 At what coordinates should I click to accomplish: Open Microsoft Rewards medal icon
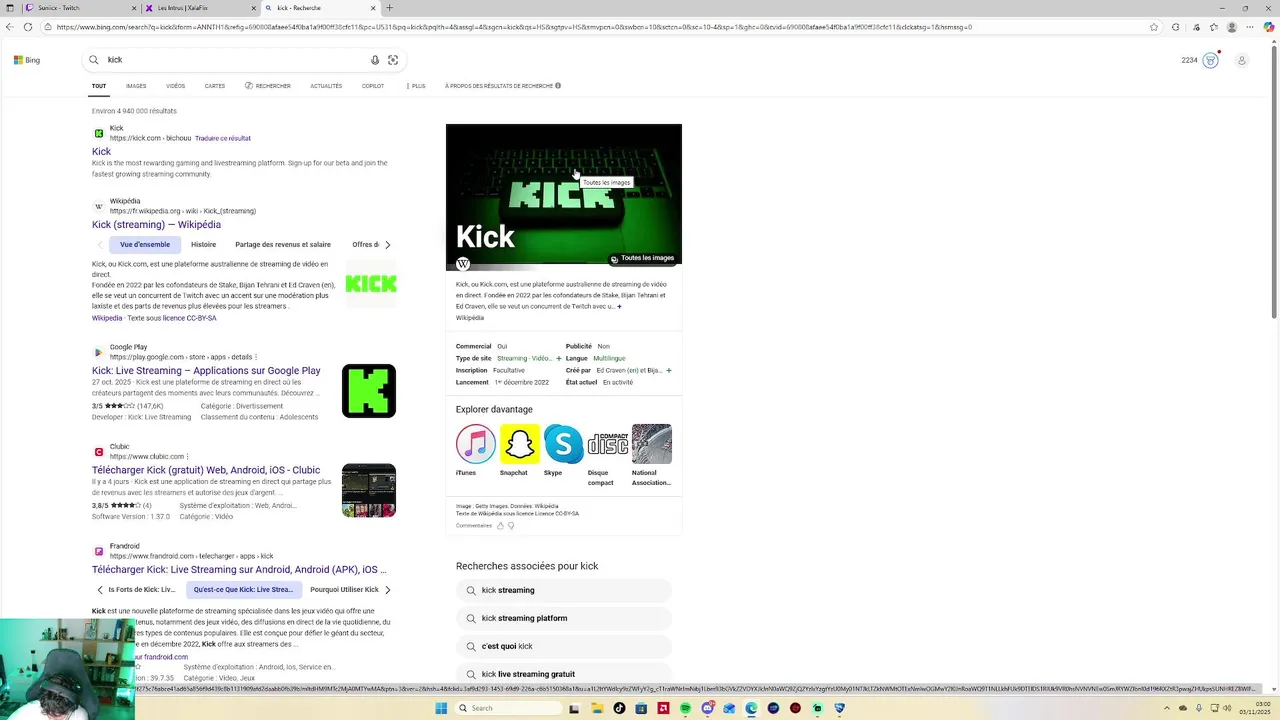[1210, 60]
